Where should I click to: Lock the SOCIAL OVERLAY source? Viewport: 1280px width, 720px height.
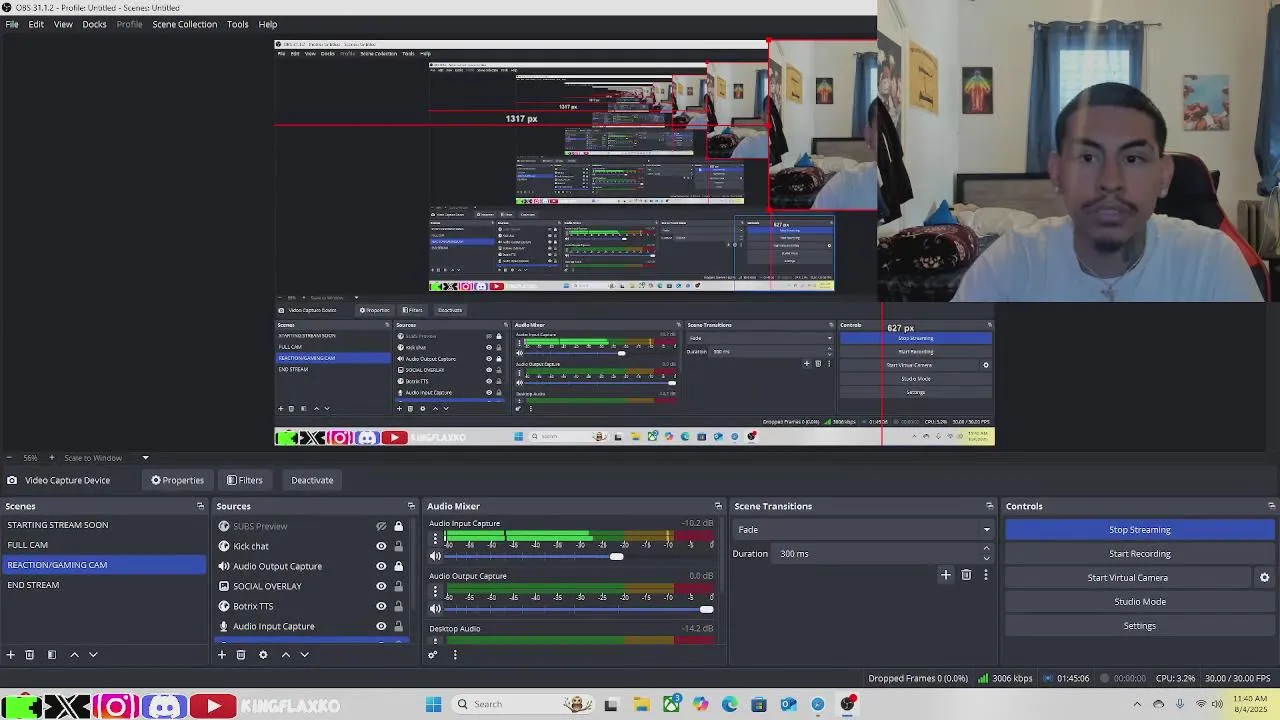(398, 586)
